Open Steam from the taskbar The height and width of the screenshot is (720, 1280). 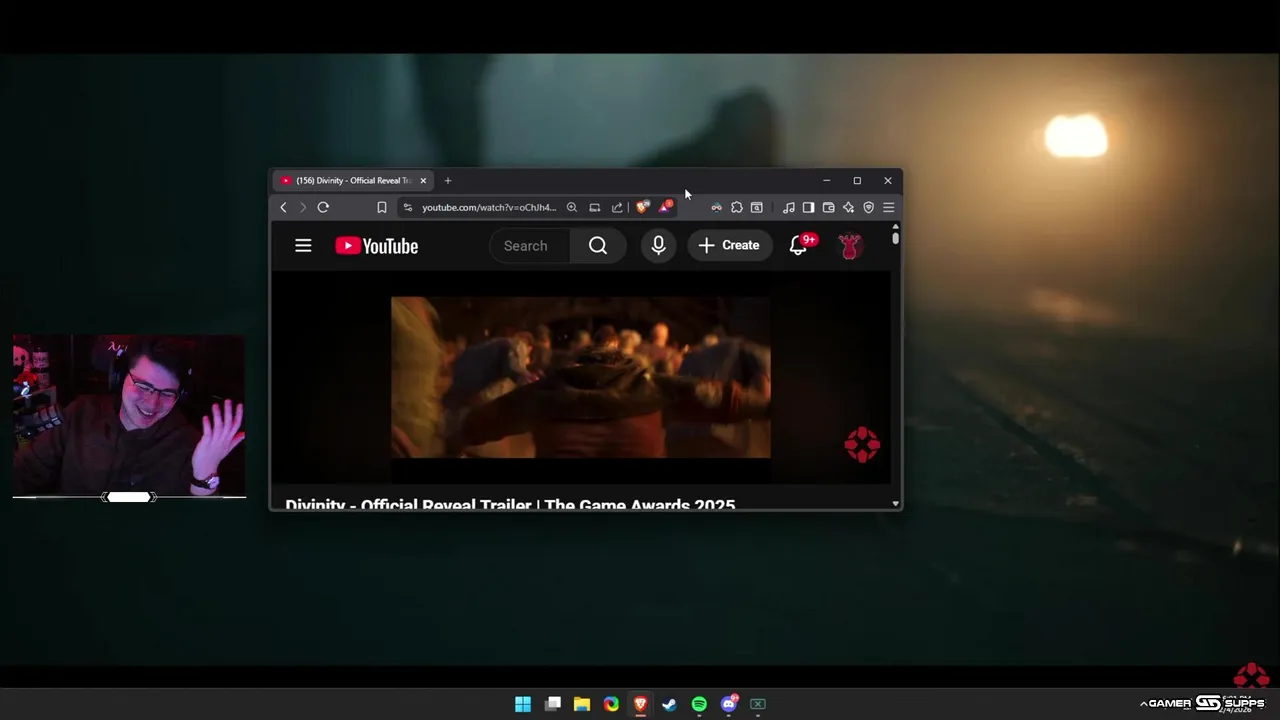pos(670,704)
